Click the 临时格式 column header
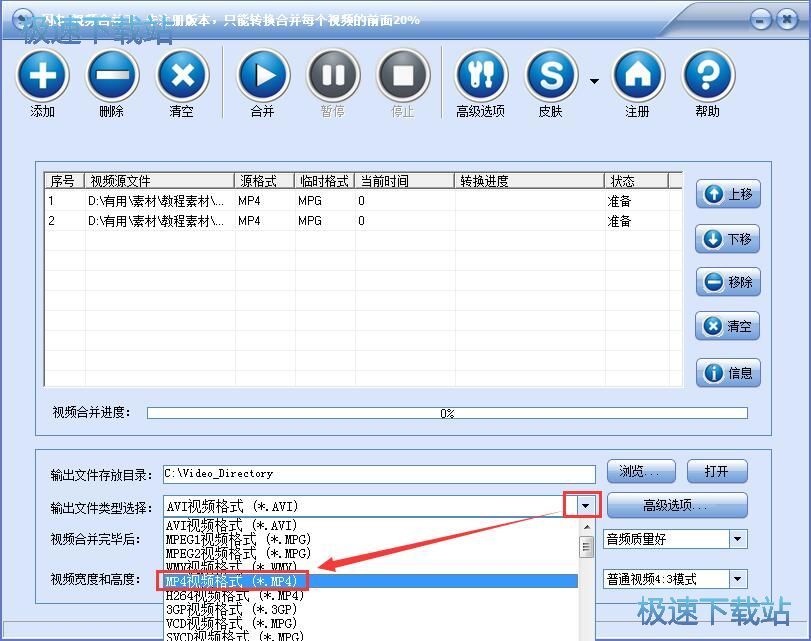 (324, 181)
